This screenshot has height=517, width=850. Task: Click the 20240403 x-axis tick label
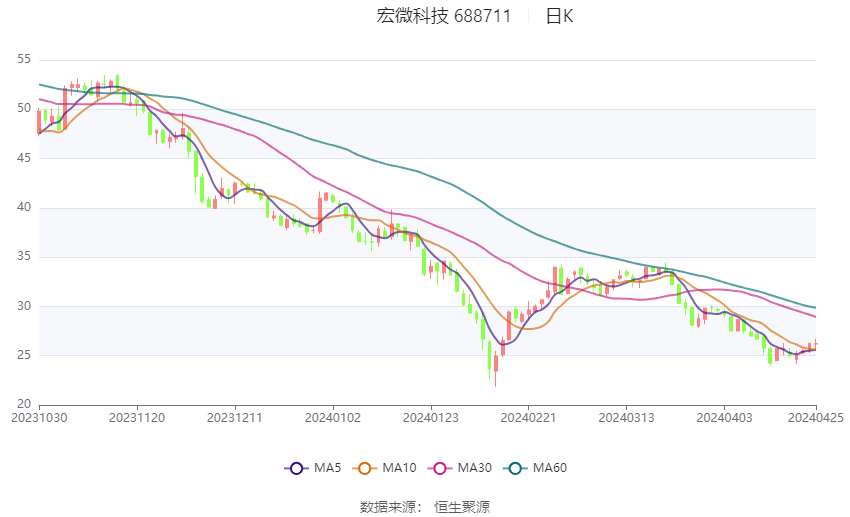(724, 418)
